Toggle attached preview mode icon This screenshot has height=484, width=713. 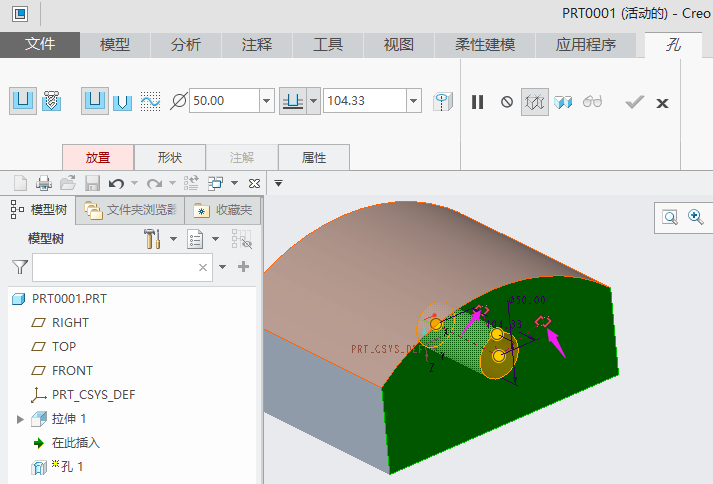563,102
